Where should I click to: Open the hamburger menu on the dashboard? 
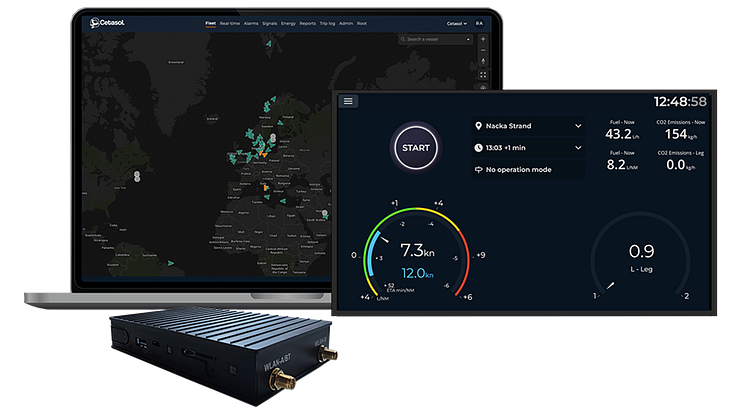pyautogui.click(x=349, y=101)
